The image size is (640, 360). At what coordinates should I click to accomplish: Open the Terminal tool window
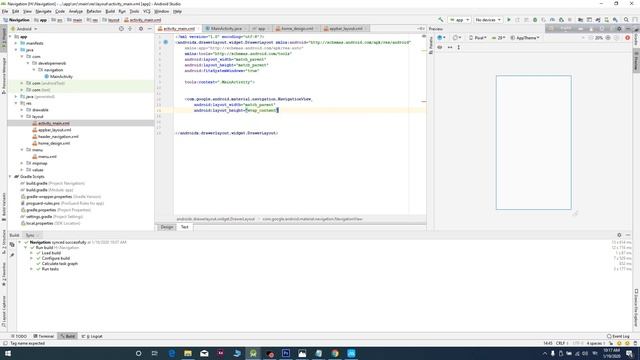coord(44,336)
